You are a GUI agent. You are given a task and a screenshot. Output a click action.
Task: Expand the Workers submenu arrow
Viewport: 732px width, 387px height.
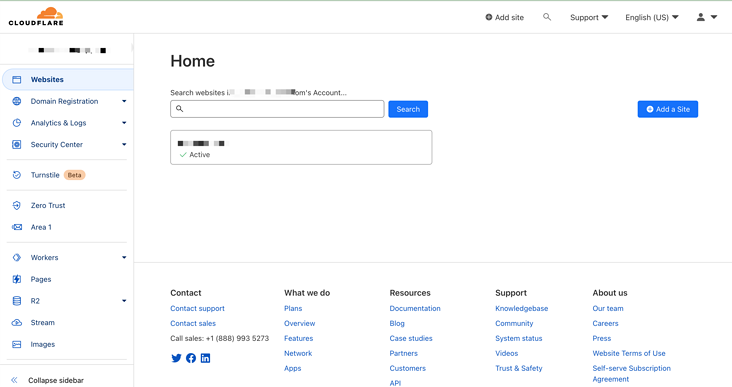[124, 257]
